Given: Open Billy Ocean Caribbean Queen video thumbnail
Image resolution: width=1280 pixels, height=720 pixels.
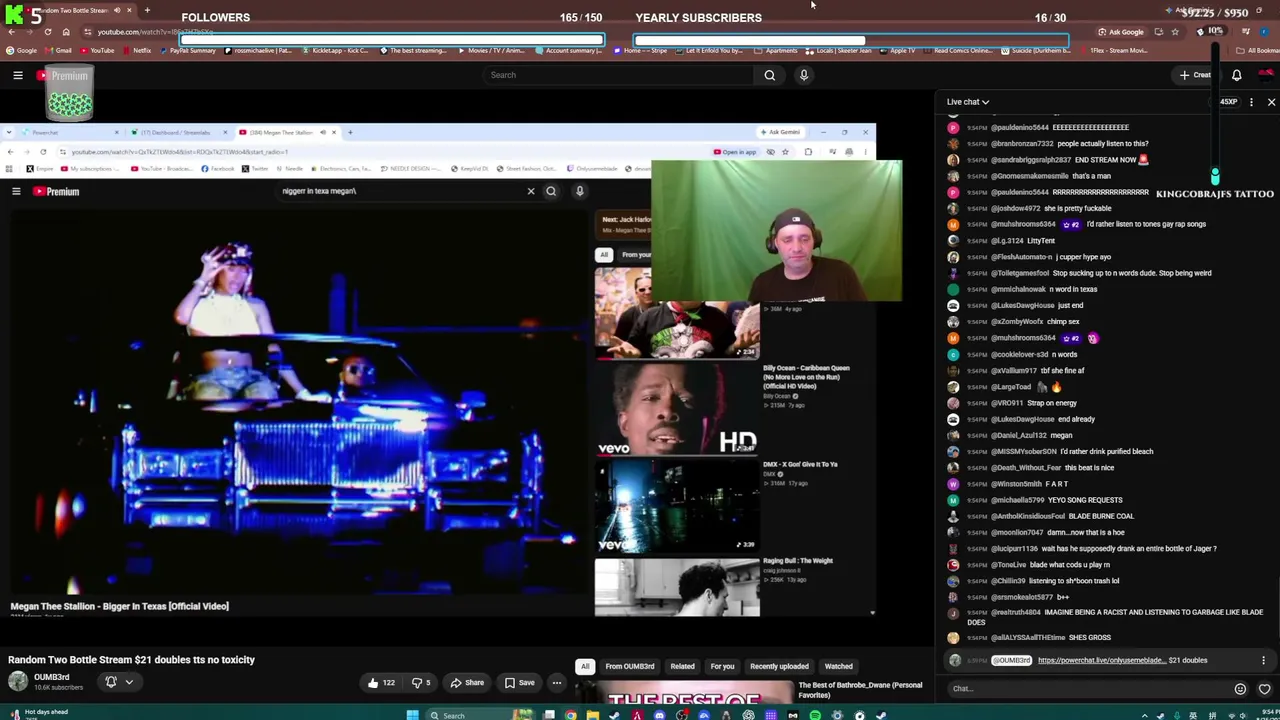Looking at the screenshot, I should click(x=677, y=409).
